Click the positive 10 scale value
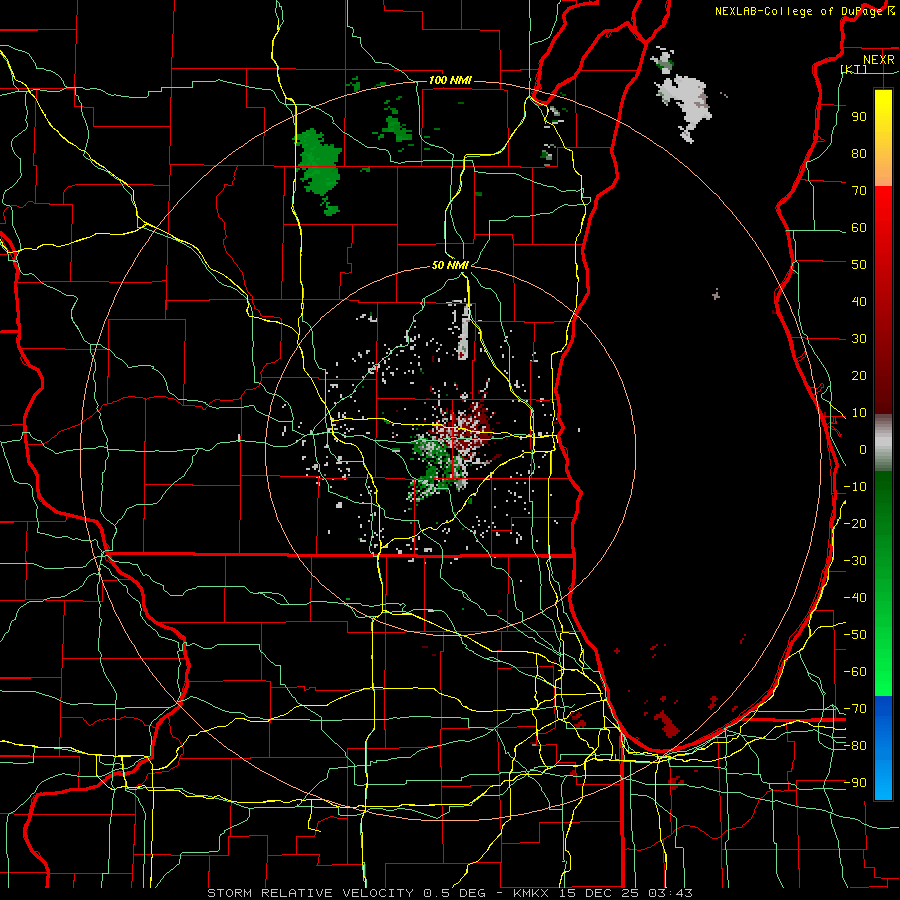 tap(859, 413)
